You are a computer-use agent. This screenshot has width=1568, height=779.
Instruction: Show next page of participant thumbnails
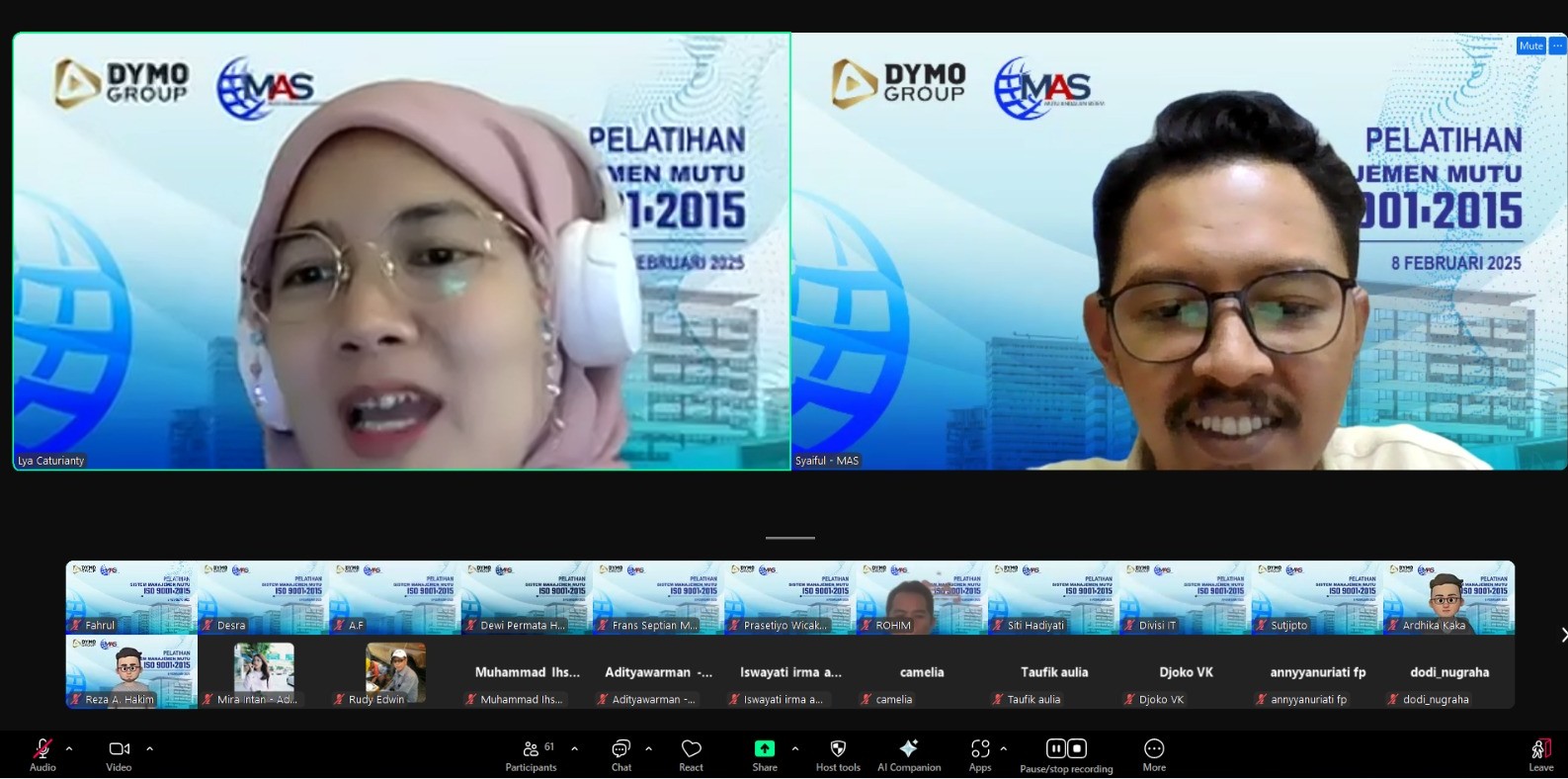point(1562,635)
